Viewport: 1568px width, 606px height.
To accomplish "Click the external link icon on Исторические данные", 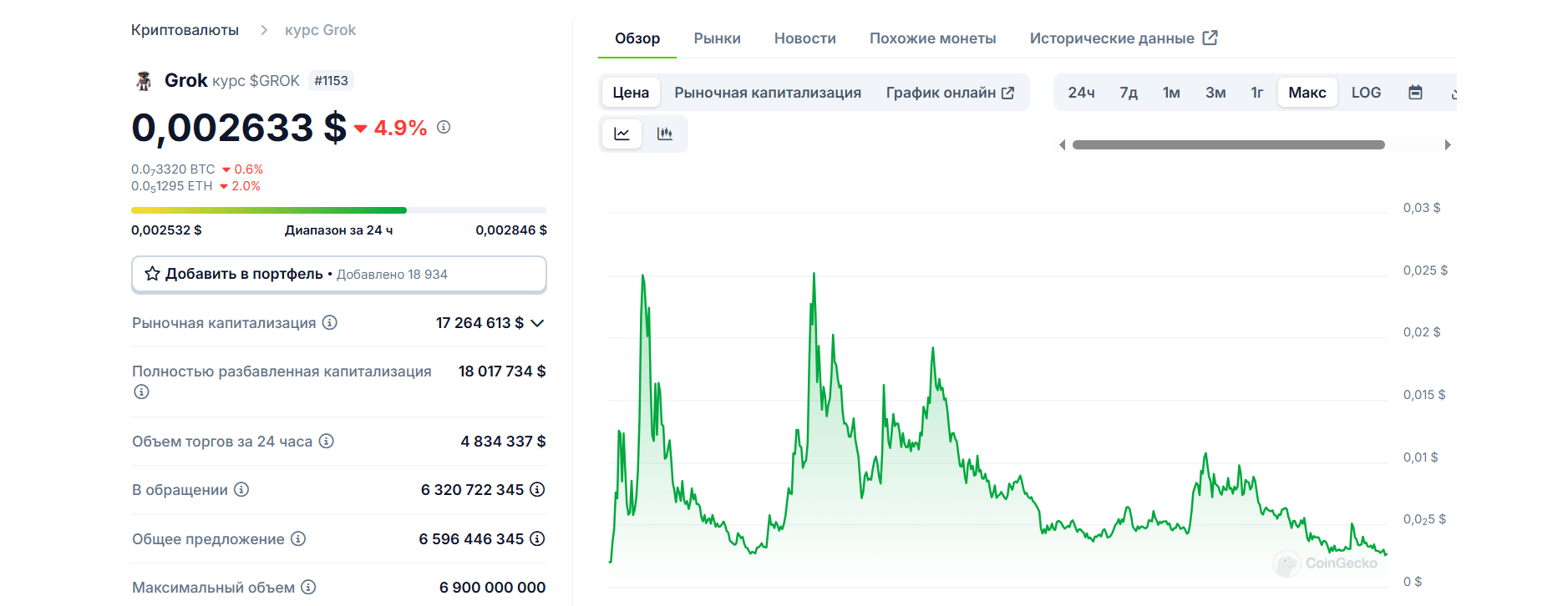I will pyautogui.click(x=1210, y=38).
